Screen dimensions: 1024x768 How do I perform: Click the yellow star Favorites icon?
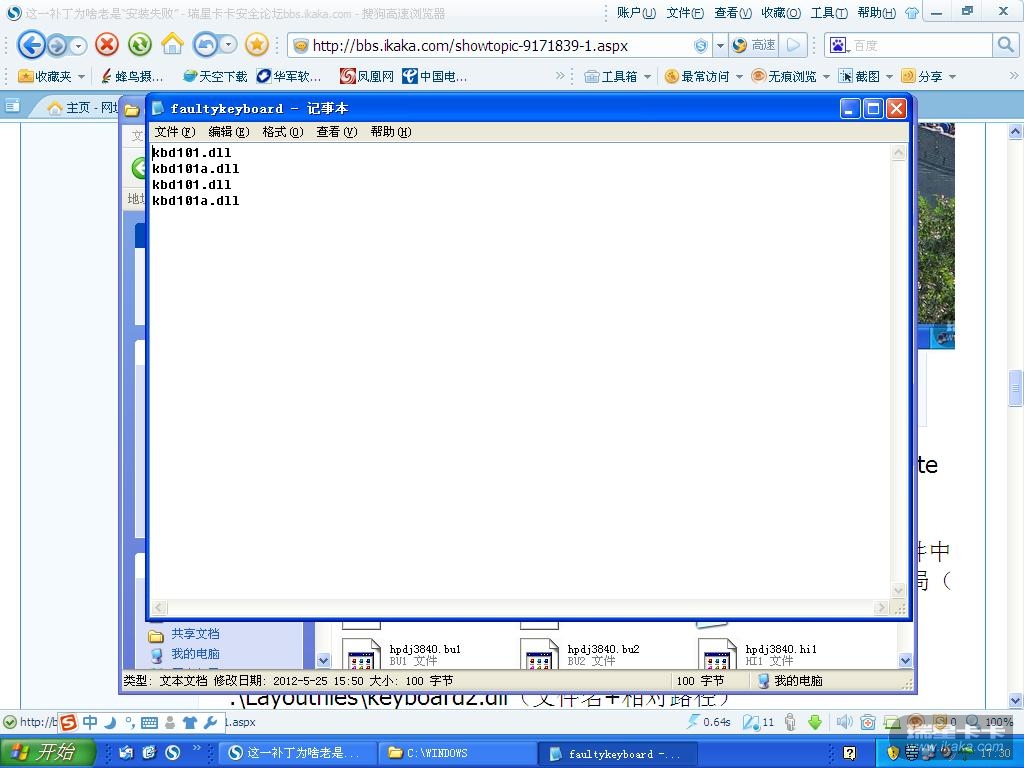pyautogui.click(x=257, y=45)
